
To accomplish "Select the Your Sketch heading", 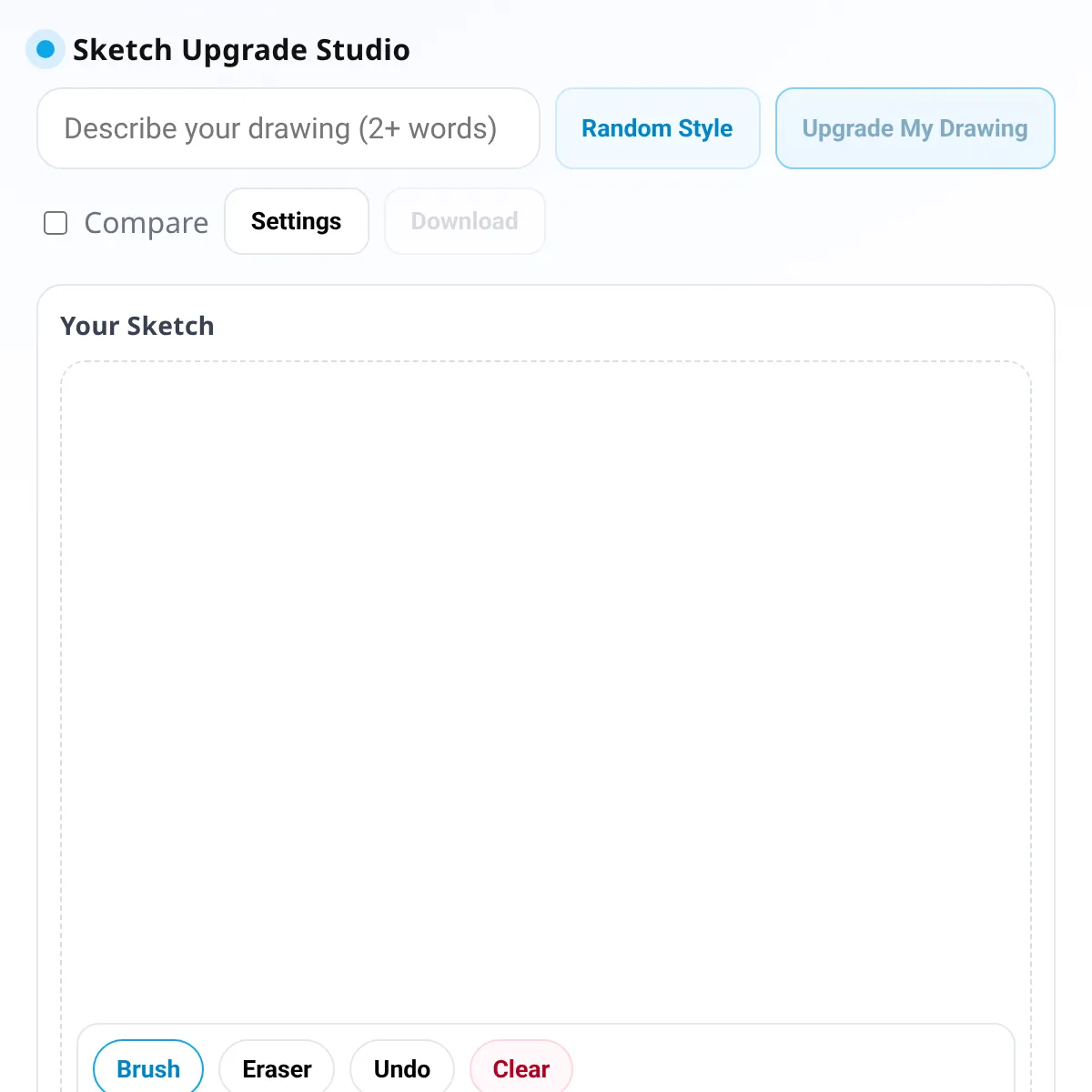I will tap(137, 326).
